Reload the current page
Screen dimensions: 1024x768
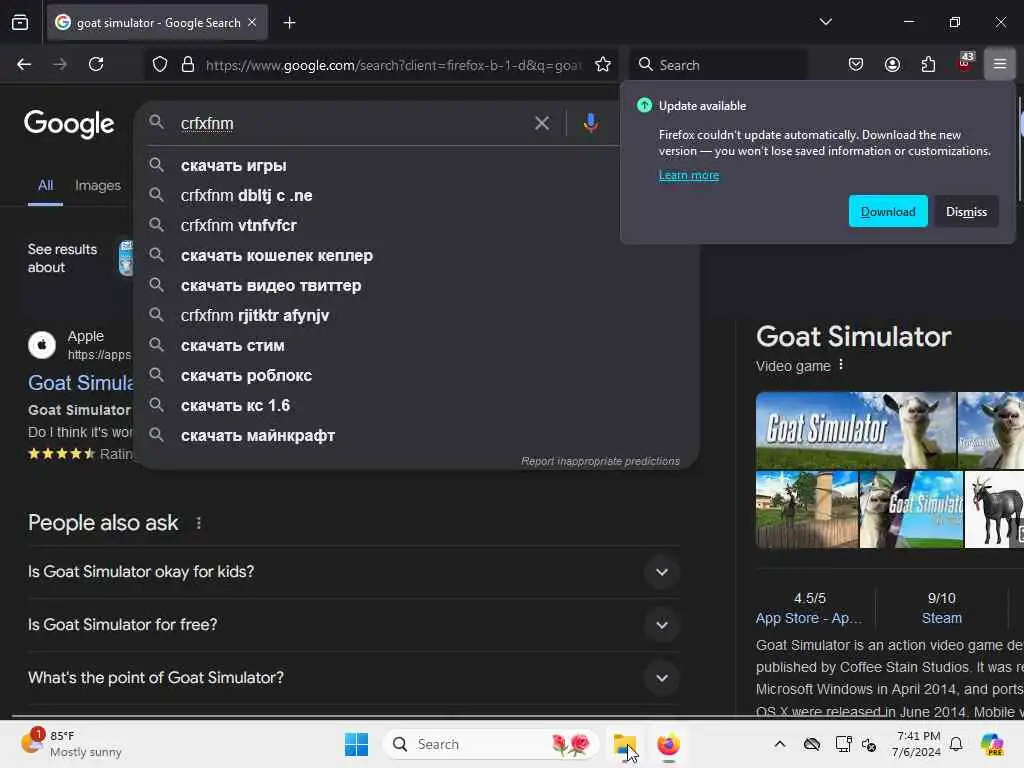pos(96,64)
